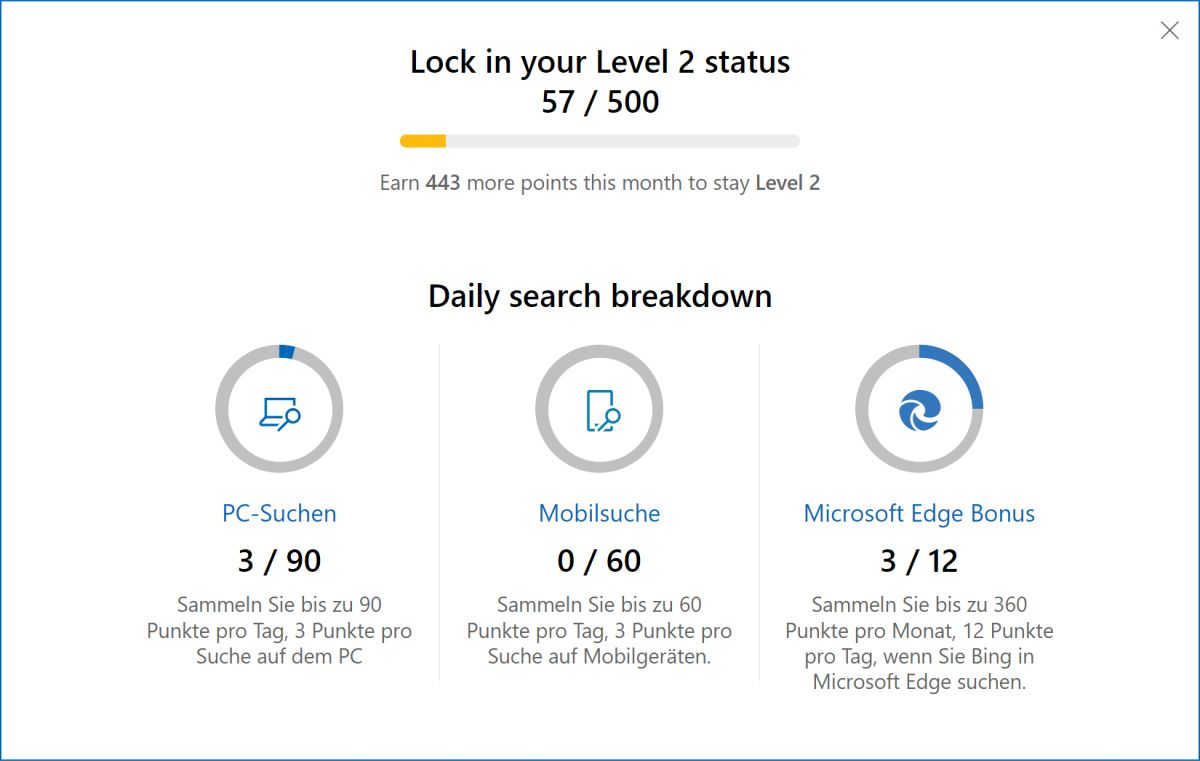Open the Microsoft Edge Bonus link

coord(919,513)
